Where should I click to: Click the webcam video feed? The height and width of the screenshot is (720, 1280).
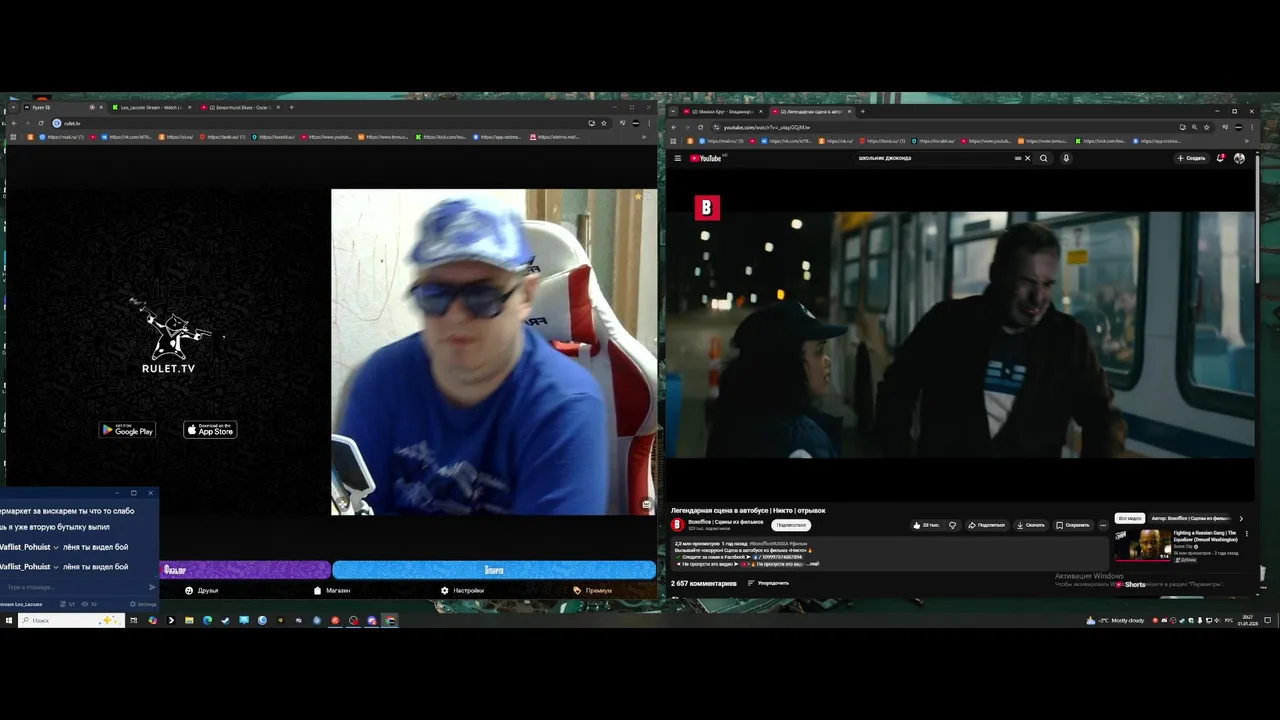(x=494, y=352)
